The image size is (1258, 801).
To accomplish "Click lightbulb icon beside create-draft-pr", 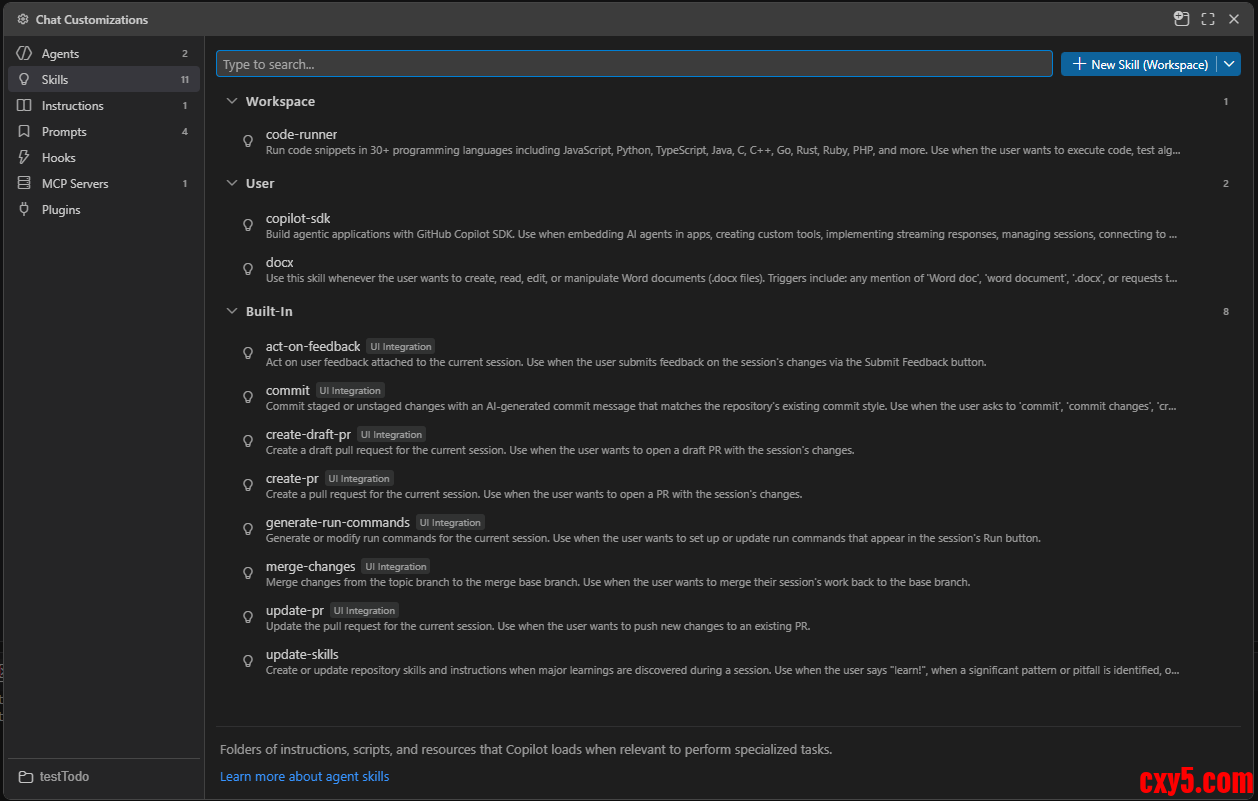I will pos(248,441).
